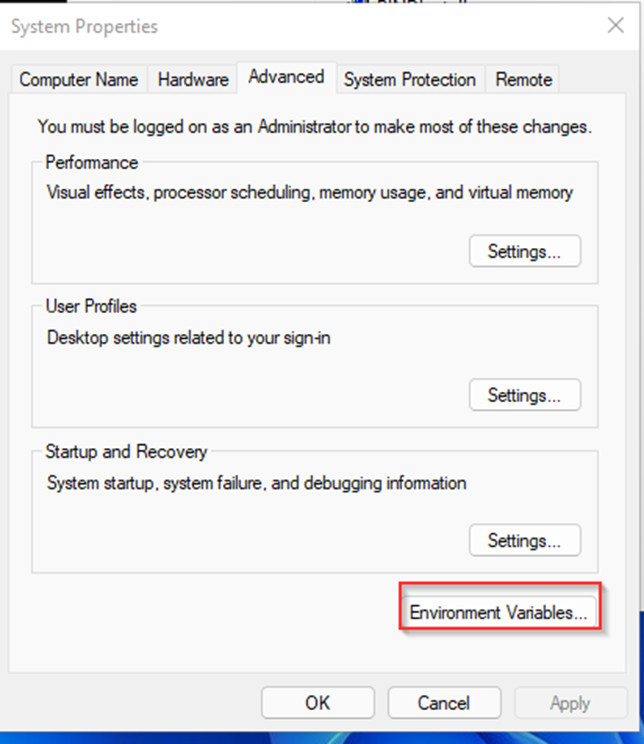Click the desktop settings sign-in description

(189, 338)
